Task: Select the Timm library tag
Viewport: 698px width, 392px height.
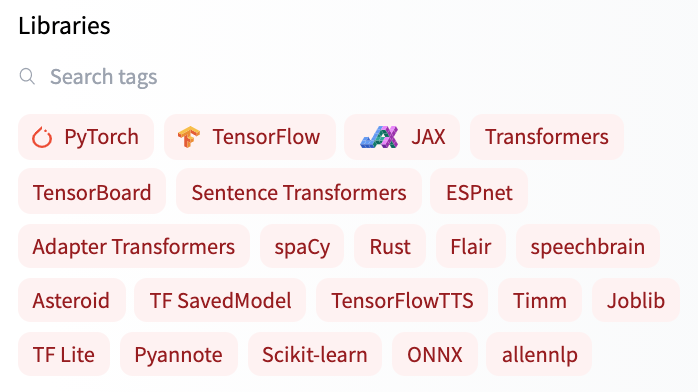Action: [x=540, y=300]
